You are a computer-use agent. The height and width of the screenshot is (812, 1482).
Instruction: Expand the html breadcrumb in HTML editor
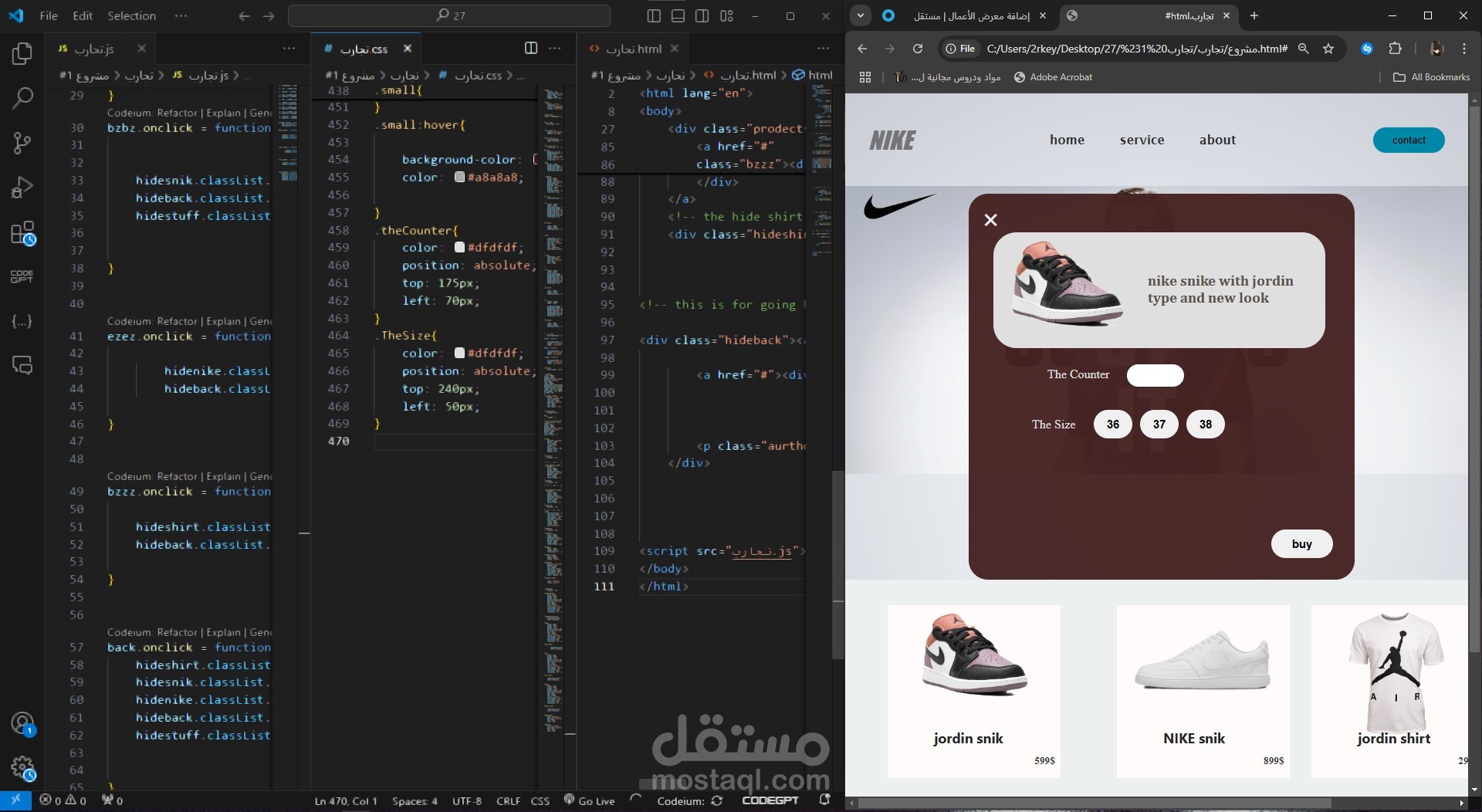pos(813,75)
